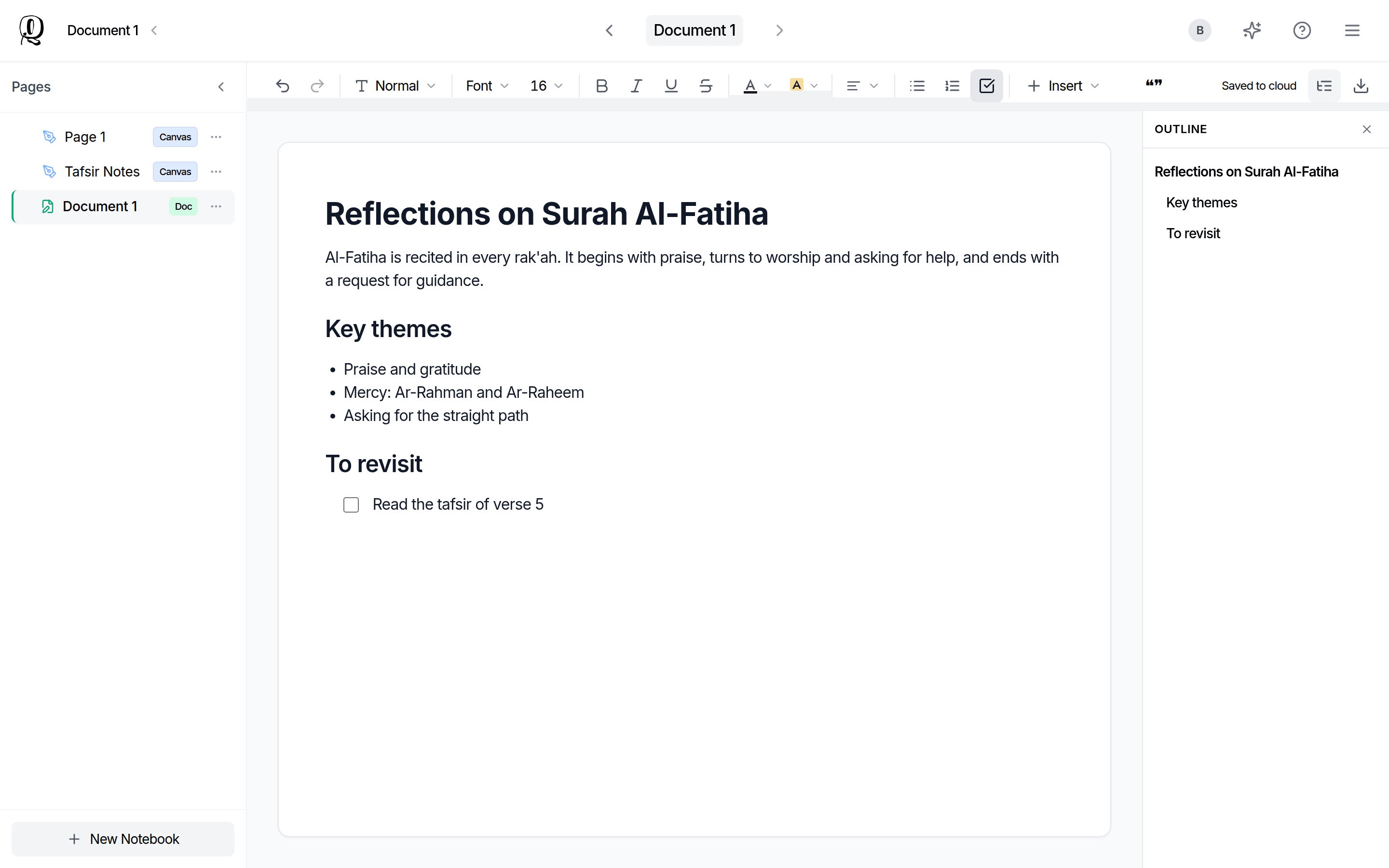This screenshot has width=1389, height=868.
Task: Open the Font dropdown
Action: [x=487, y=86]
